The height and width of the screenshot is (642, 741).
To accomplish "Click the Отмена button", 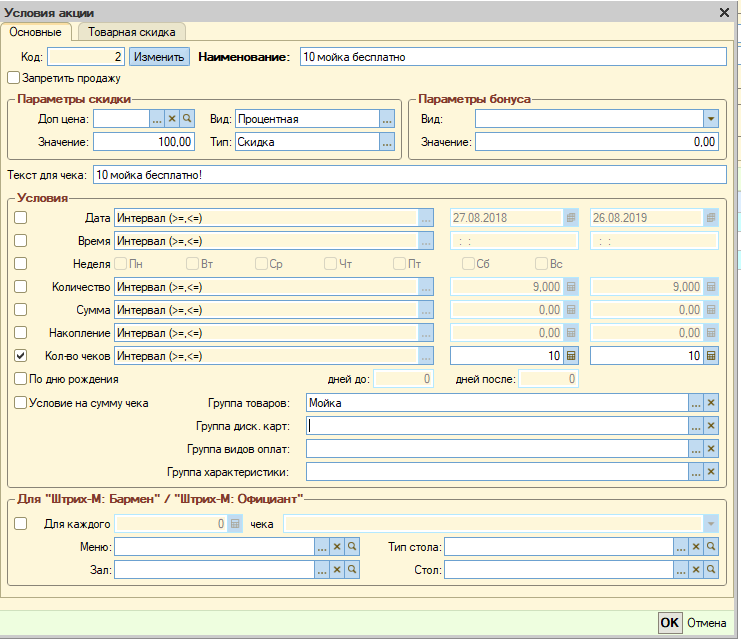I will 707,623.
